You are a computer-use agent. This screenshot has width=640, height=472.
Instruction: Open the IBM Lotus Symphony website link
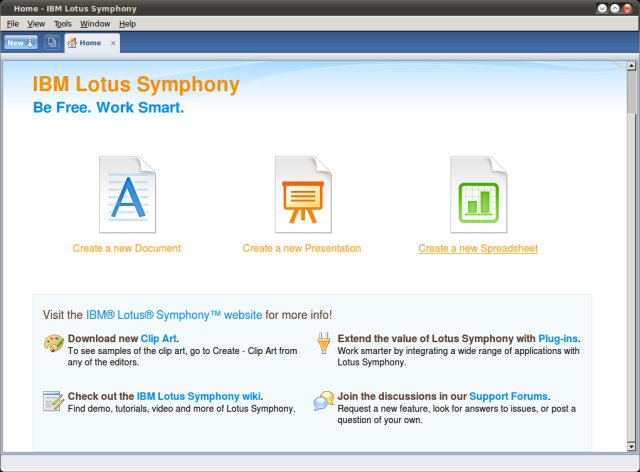click(174, 315)
